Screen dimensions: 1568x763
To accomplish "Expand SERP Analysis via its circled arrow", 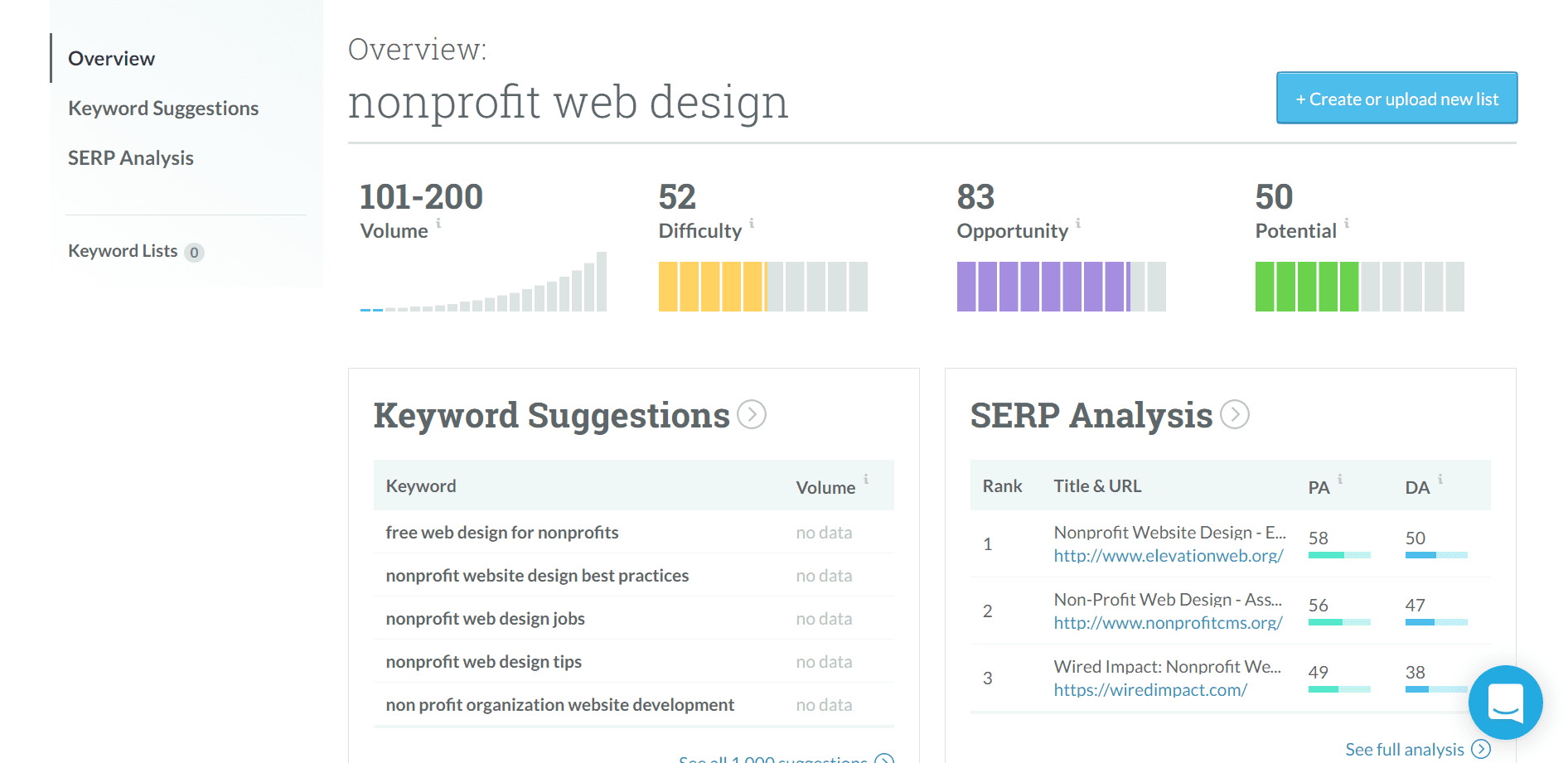I will pyautogui.click(x=1234, y=416).
